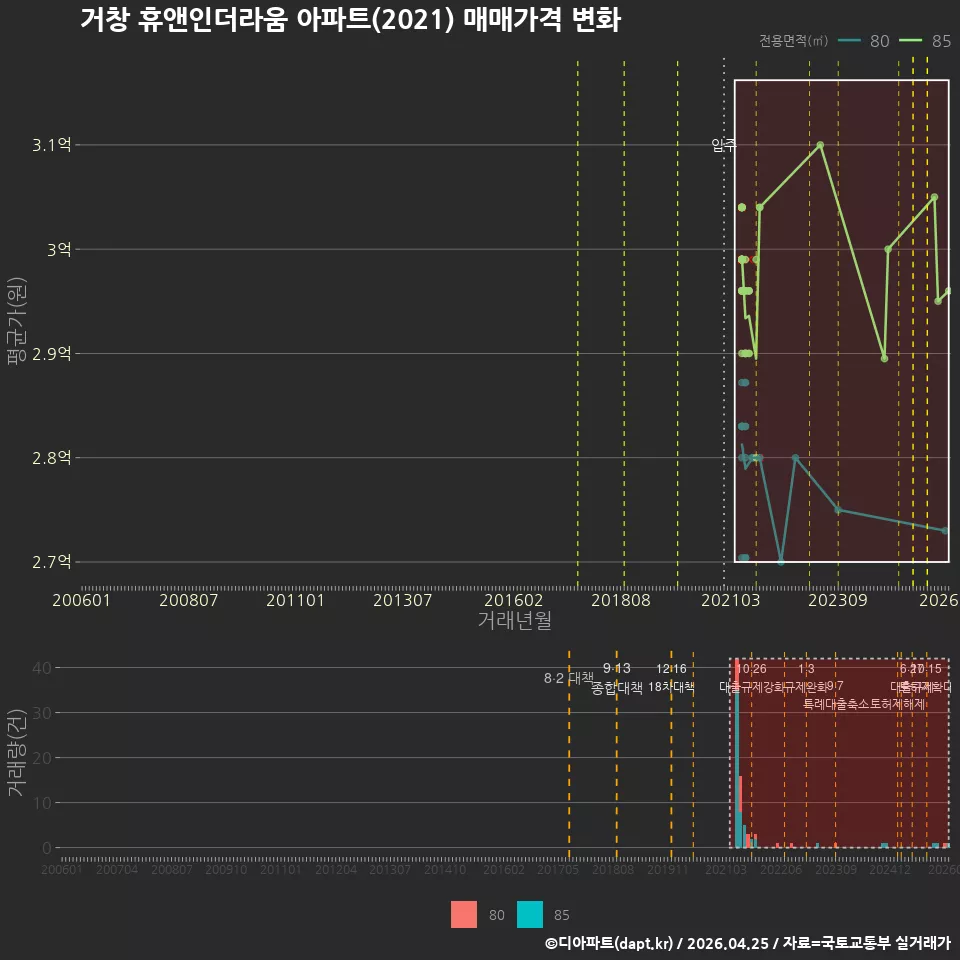The width and height of the screenshot is (960, 960).
Task: Click 201705 on the volume chart x-axis
Action: pyautogui.click(x=558, y=869)
